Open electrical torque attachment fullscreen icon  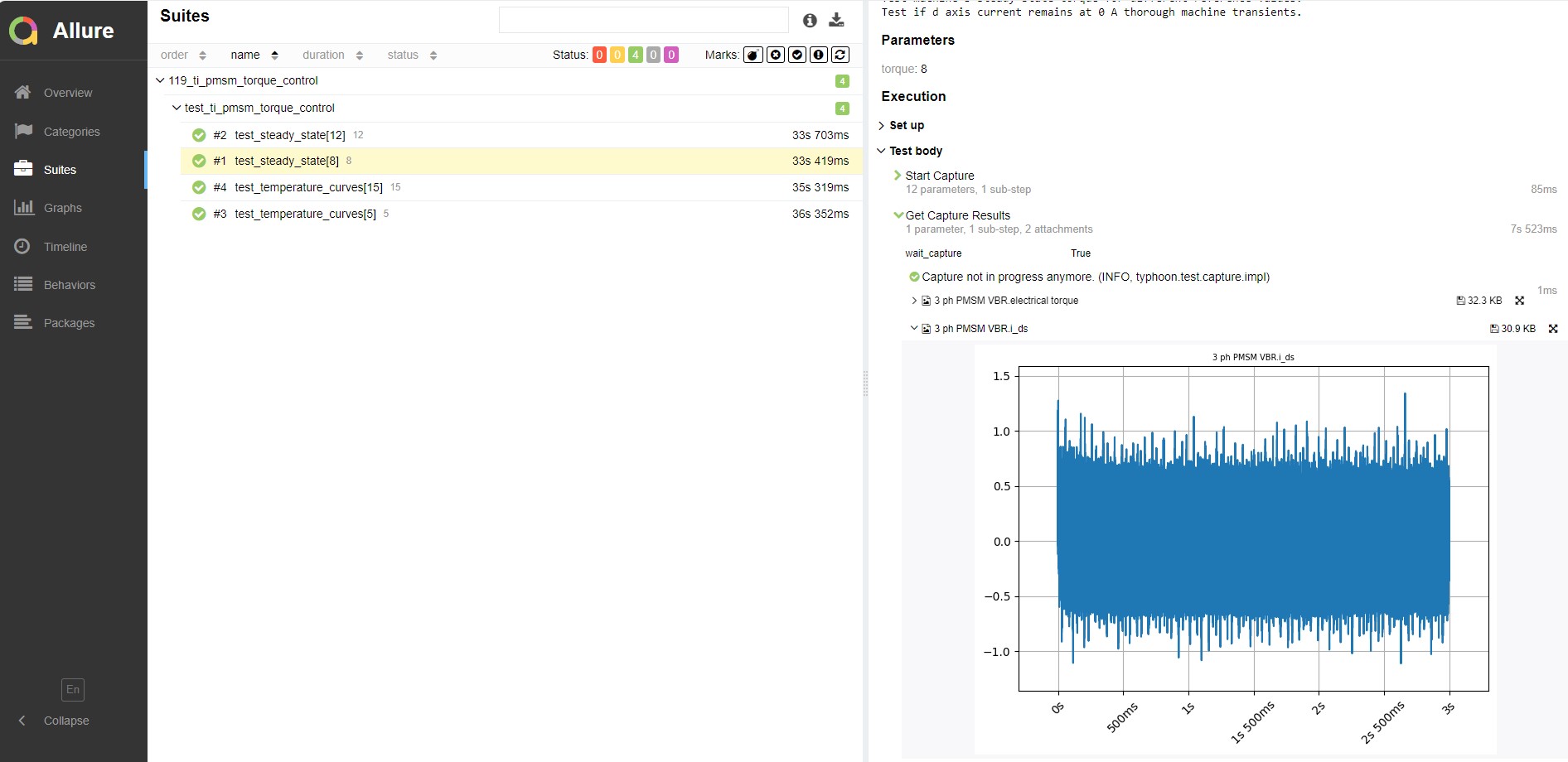point(1519,301)
